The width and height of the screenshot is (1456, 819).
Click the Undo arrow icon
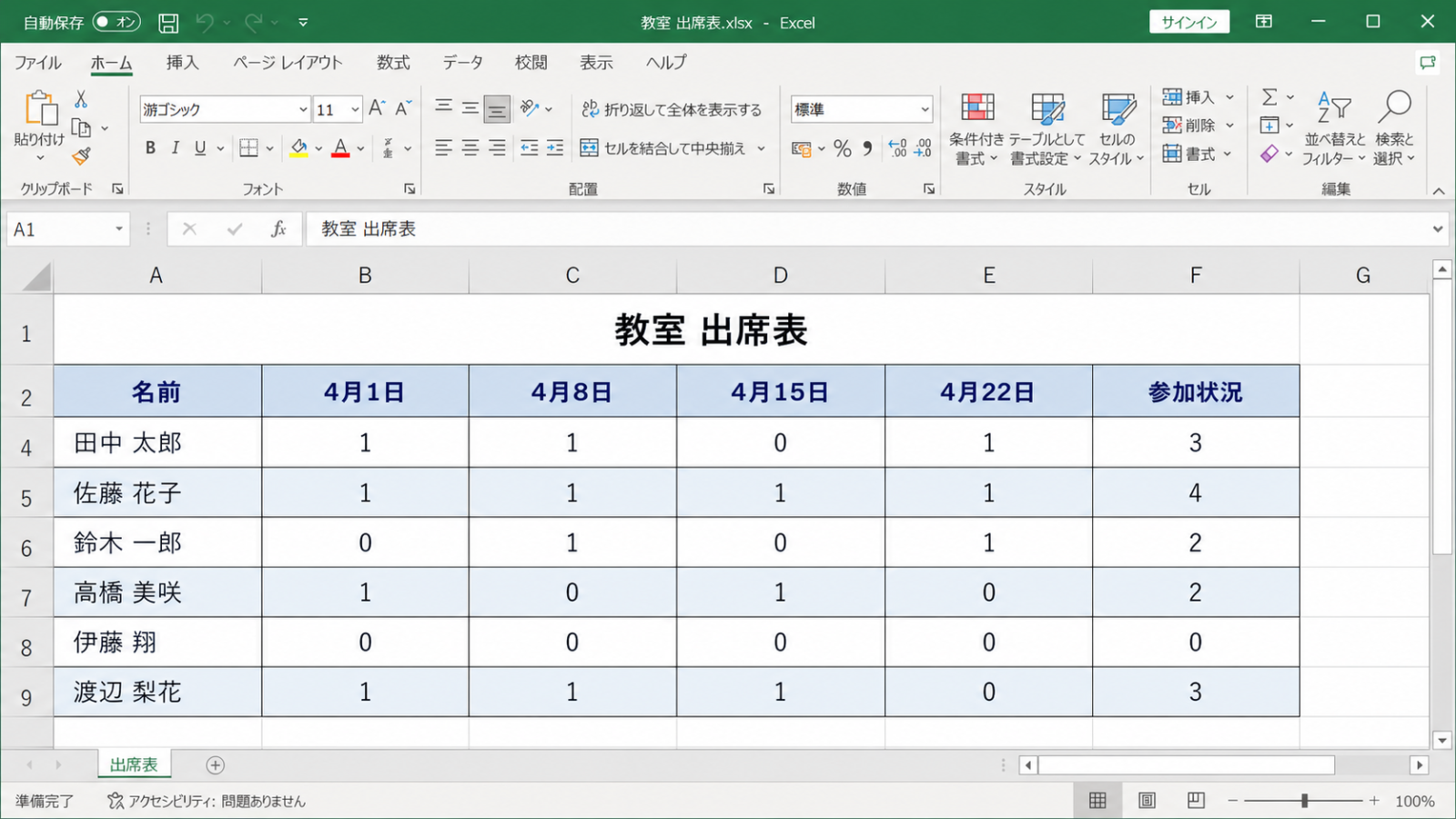(205, 23)
